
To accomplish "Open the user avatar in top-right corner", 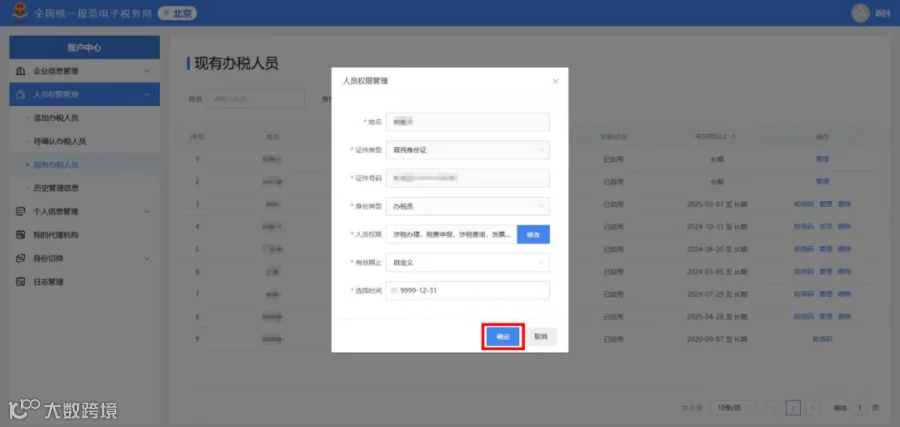I will pyautogui.click(x=860, y=13).
